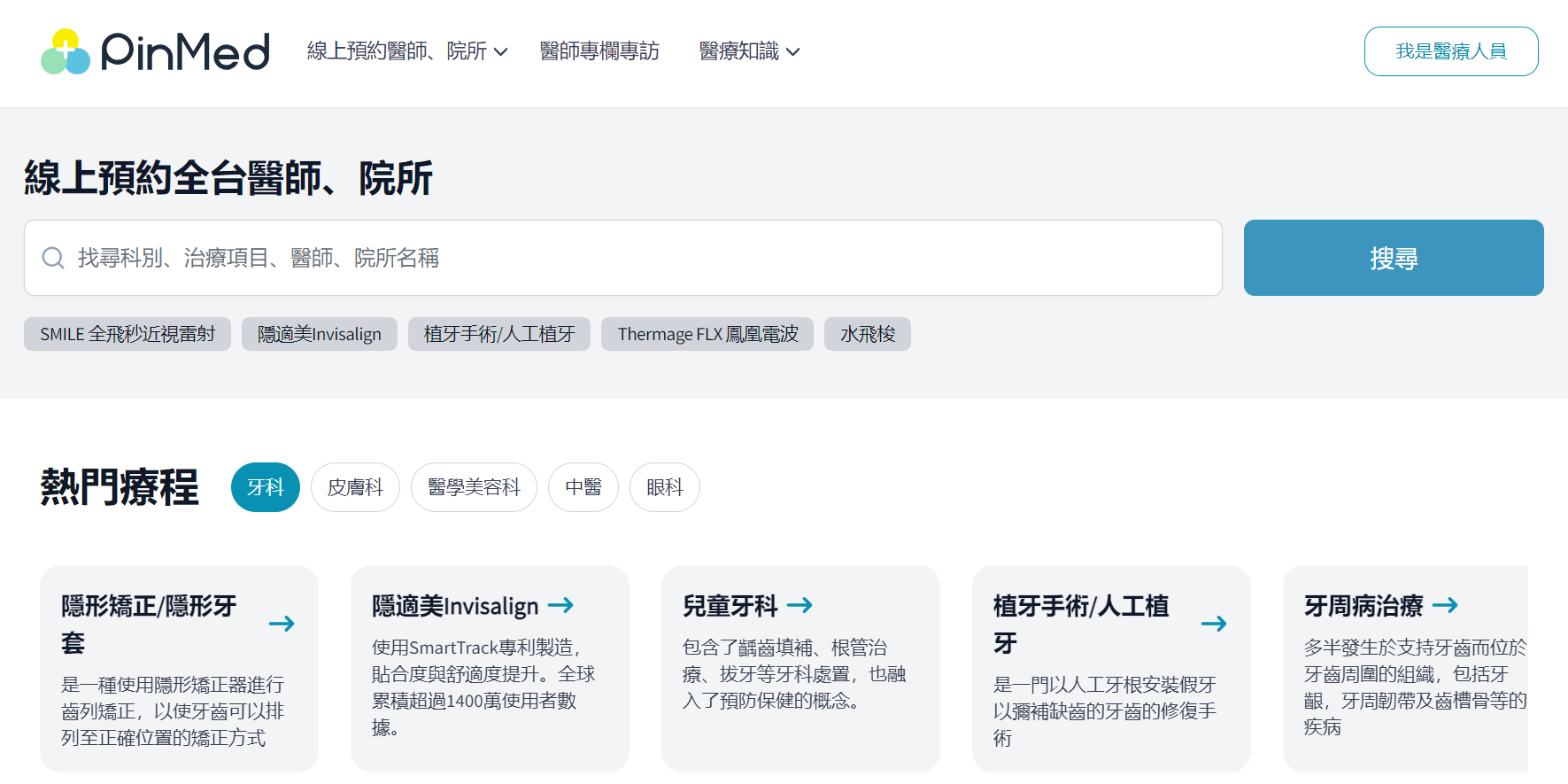This screenshot has height=784, width=1568.
Task: Expand the 線上預約醫師、院所 dropdown menu
Action: coord(407,51)
